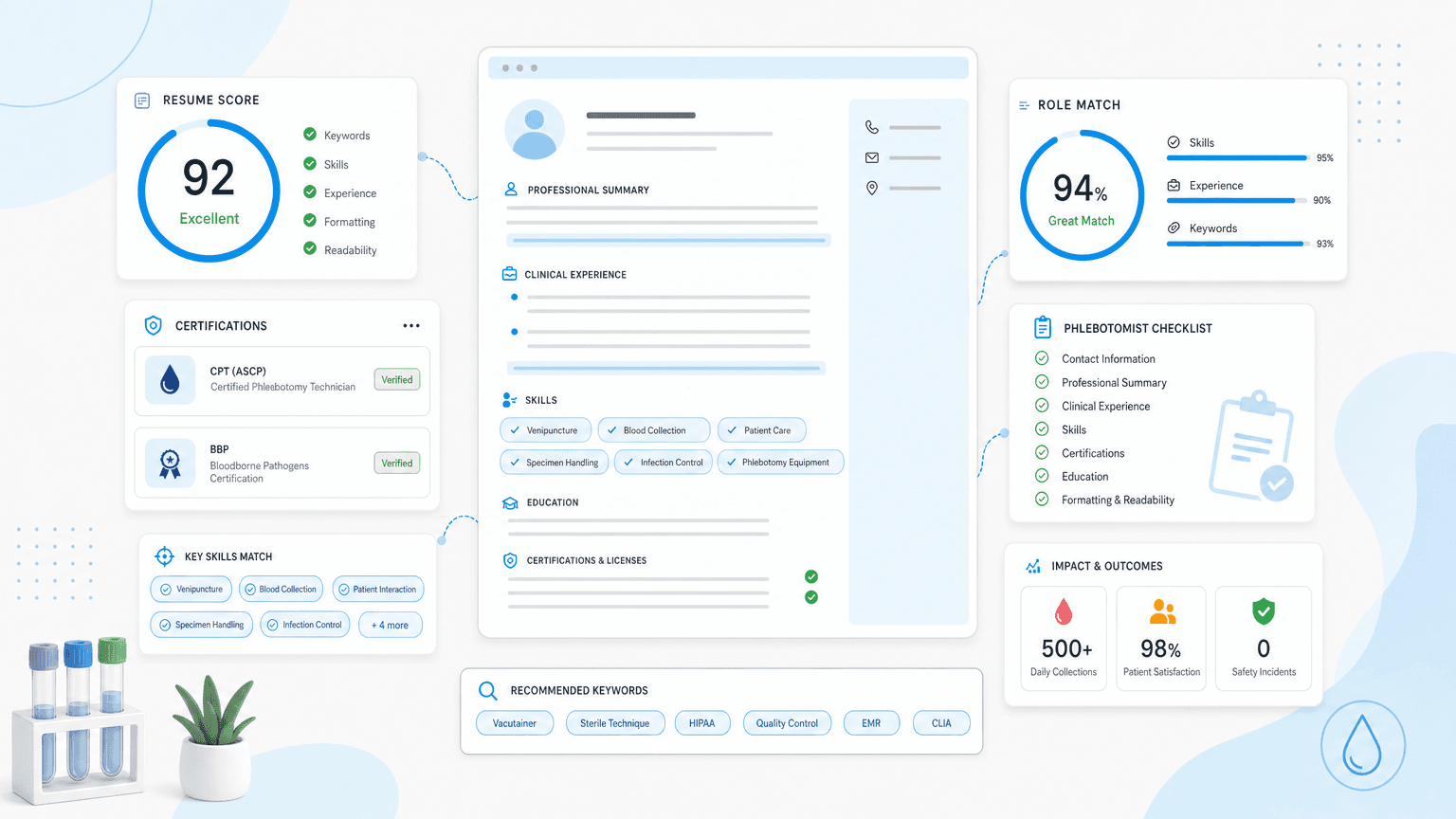Screen dimensions: 1456x819
Task: Click the Patient Interaction skill chip
Action: pyautogui.click(x=378, y=590)
